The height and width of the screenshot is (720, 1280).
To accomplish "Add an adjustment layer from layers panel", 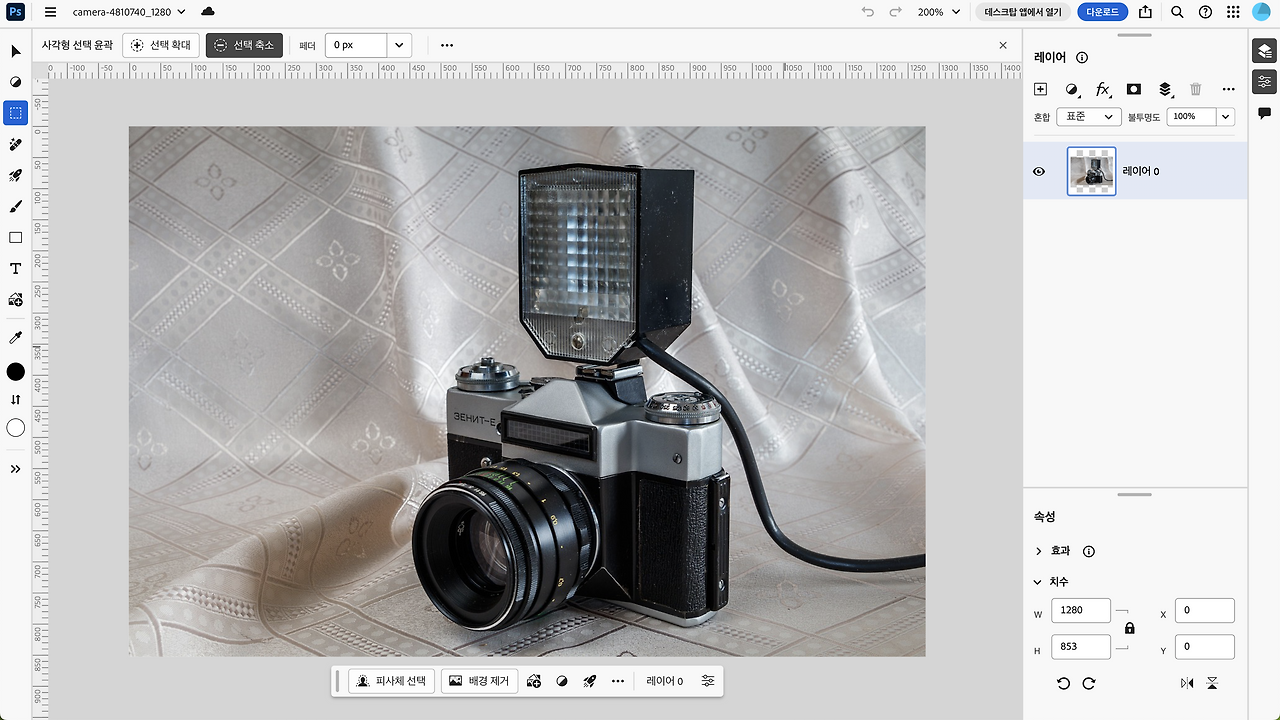I will [1072, 89].
